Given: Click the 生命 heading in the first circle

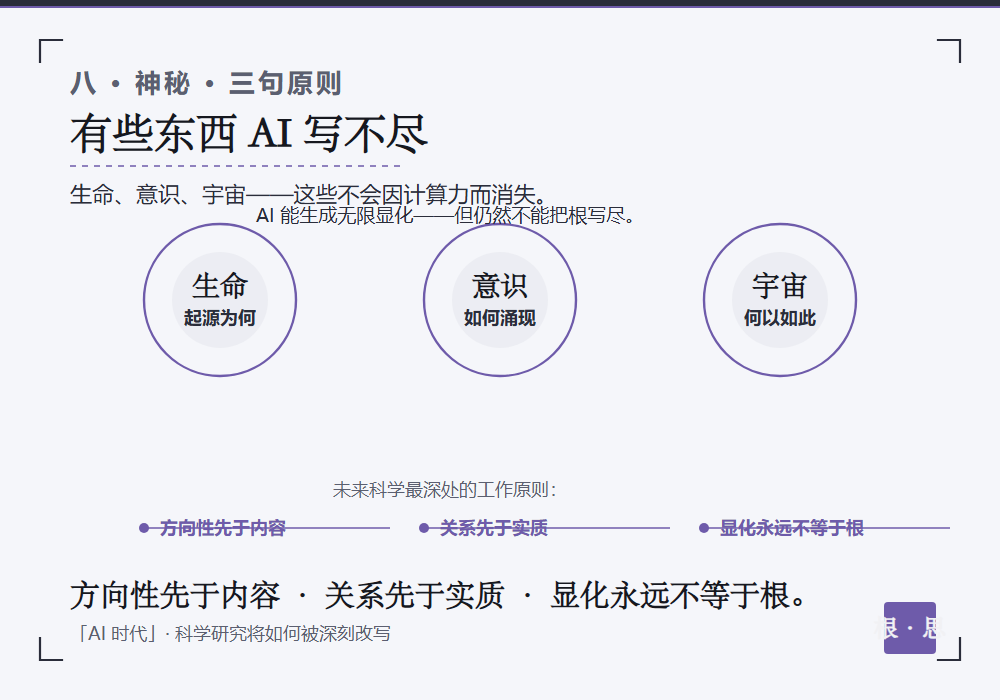Looking at the screenshot, I should (220, 286).
